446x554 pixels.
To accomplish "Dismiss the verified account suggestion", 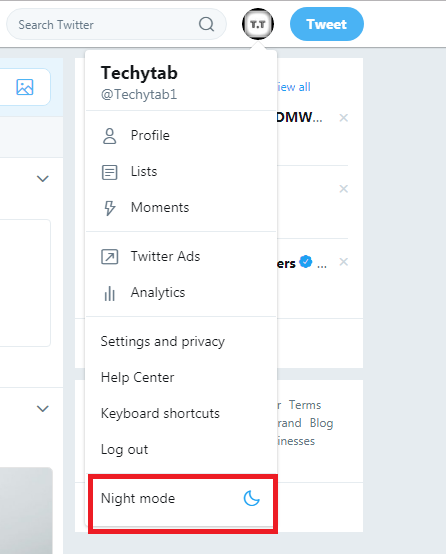I will tap(344, 262).
